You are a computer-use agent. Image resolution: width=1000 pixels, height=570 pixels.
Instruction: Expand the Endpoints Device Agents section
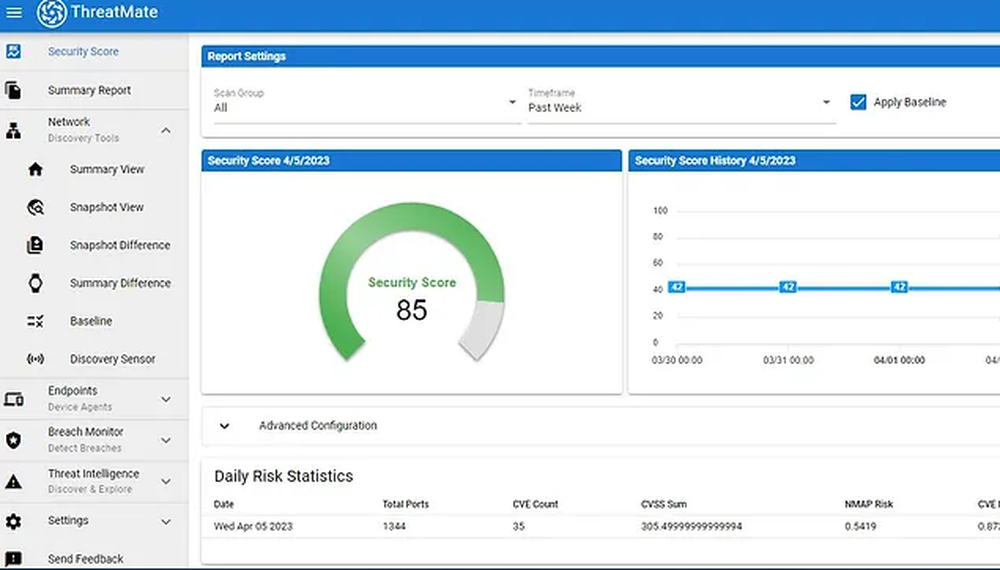[166, 399]
